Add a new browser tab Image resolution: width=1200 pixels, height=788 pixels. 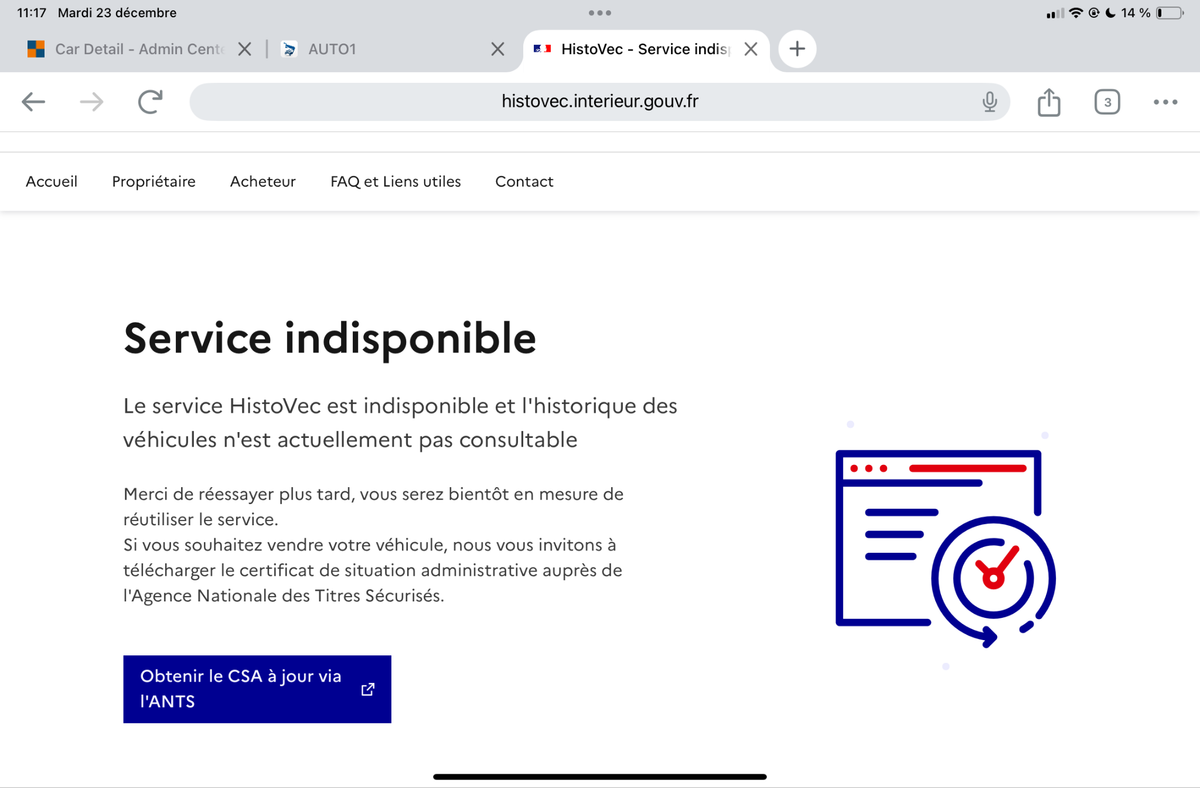pyautogui.click(x=797, y=49)
